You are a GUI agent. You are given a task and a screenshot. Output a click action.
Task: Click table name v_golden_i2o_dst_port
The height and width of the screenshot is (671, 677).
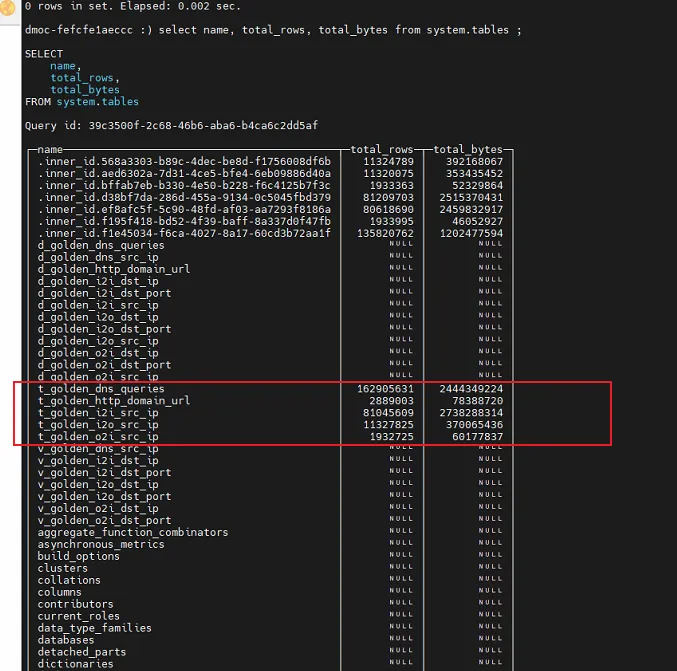tap(104, 497)
